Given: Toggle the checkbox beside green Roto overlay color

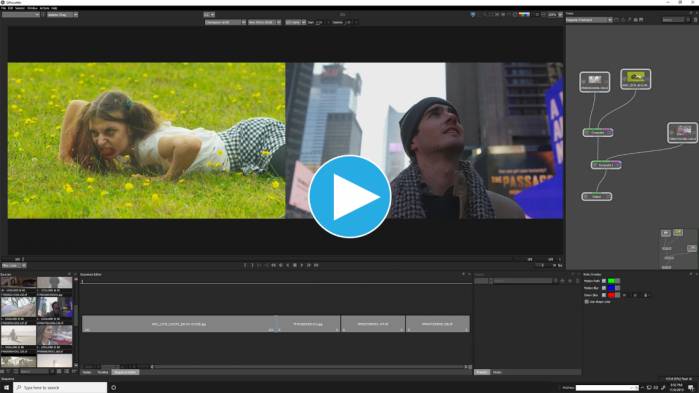Looking at the screenshot, I should [x=604, y=281].
